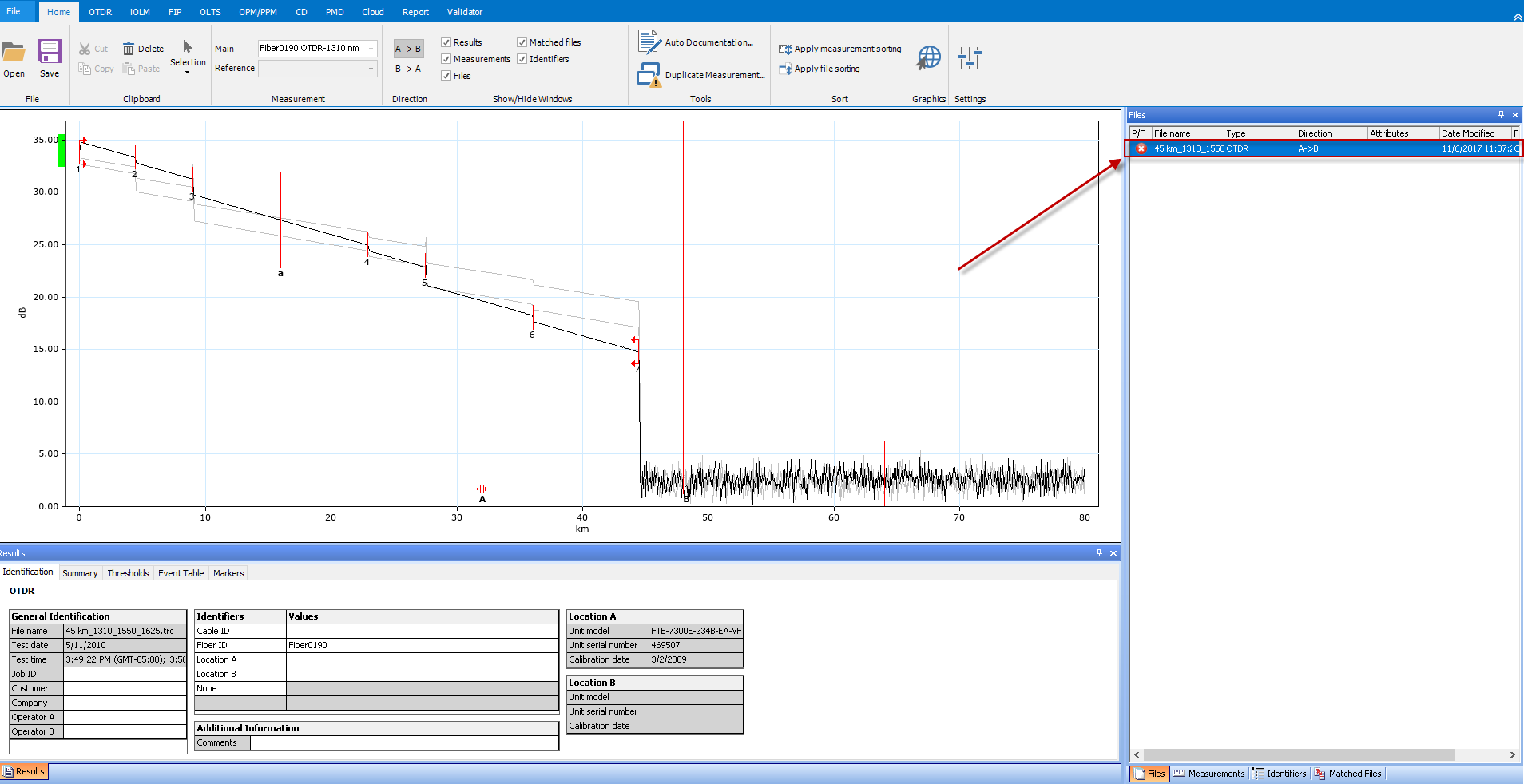1524x784 pixels.
Task: Click the Comments field
Action: (404, 742)
